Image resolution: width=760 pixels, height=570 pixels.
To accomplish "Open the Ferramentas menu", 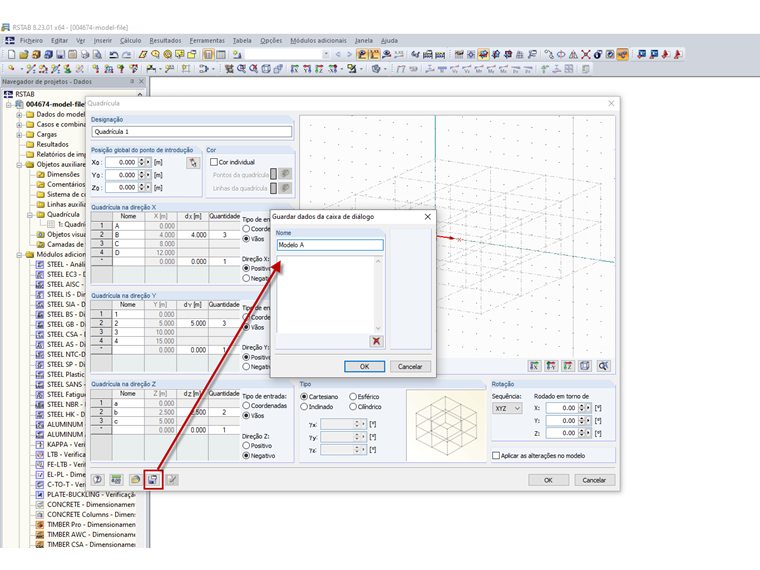I will (207, 41).
